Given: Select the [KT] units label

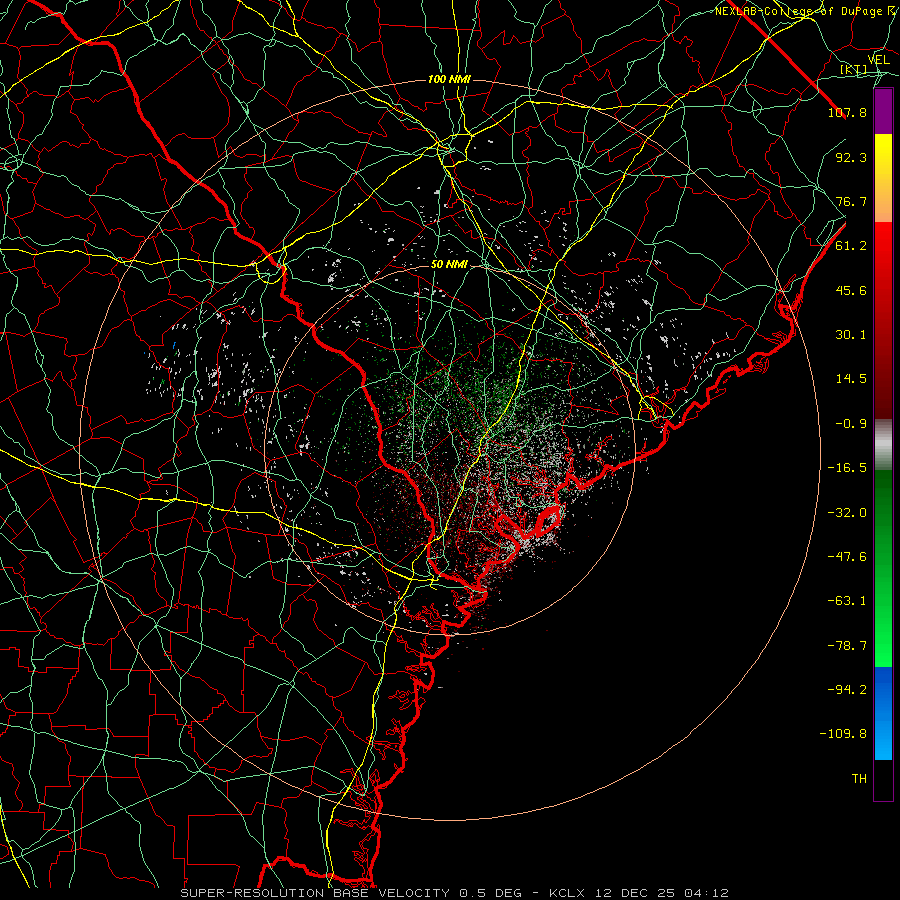Looking at the screenshot, I should (854, 69).
